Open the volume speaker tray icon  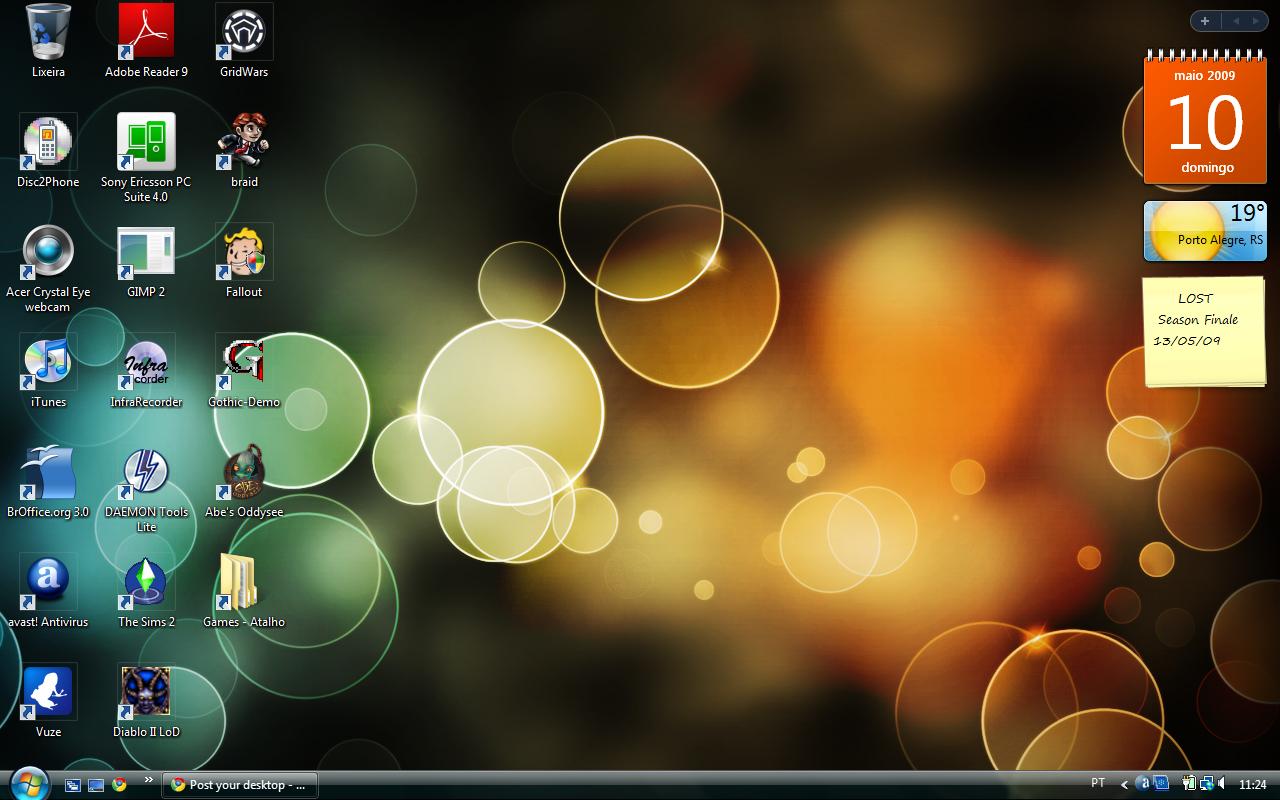click(x=1223, y=785)
